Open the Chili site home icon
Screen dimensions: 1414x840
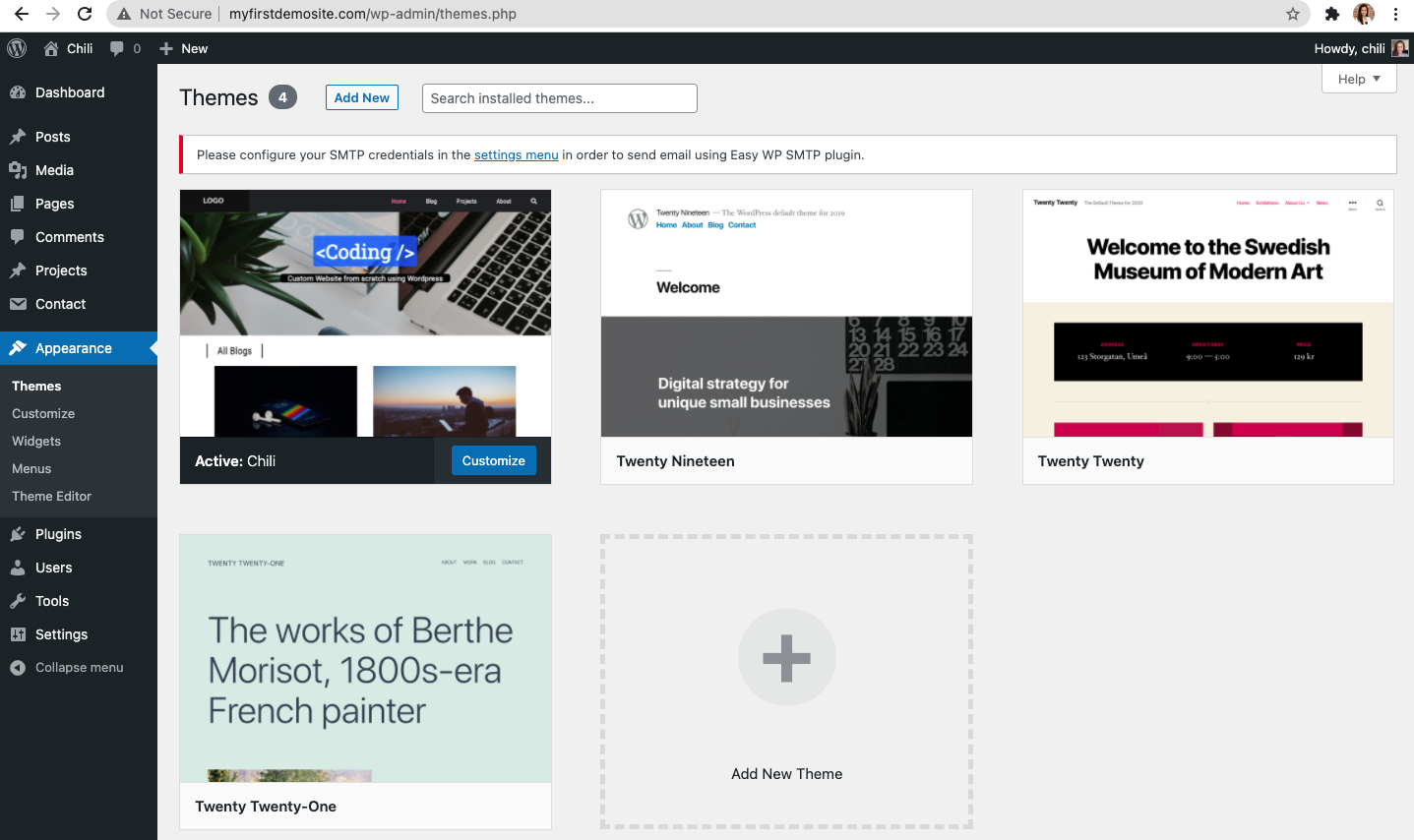pos(51,48)
